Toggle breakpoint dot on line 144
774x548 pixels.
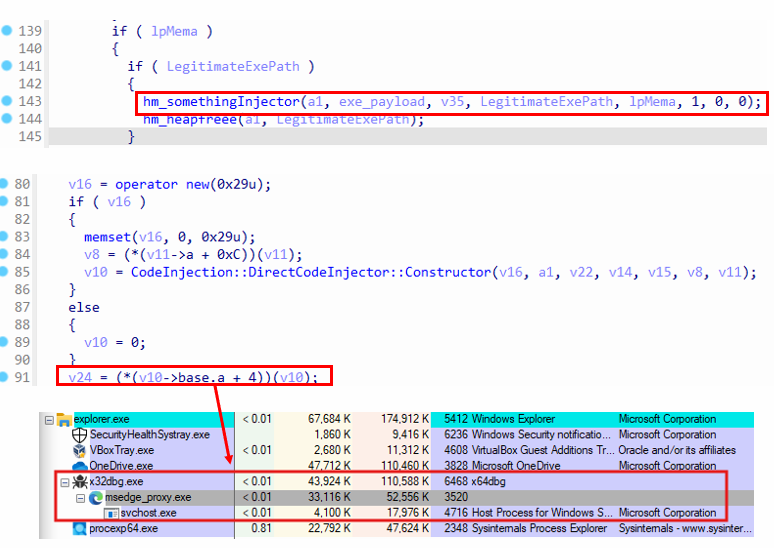pyautogui.click(x=6, y=118)
